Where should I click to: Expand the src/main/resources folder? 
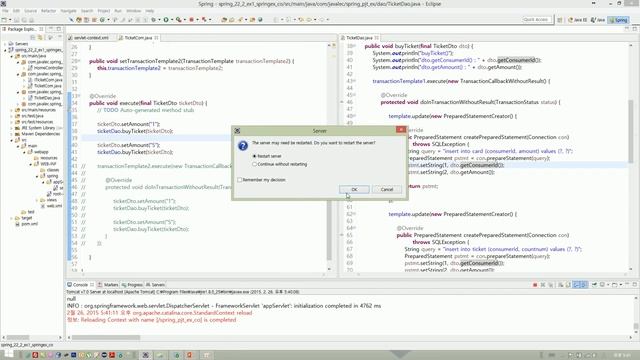pyautogui.click(x=11, y=110)
